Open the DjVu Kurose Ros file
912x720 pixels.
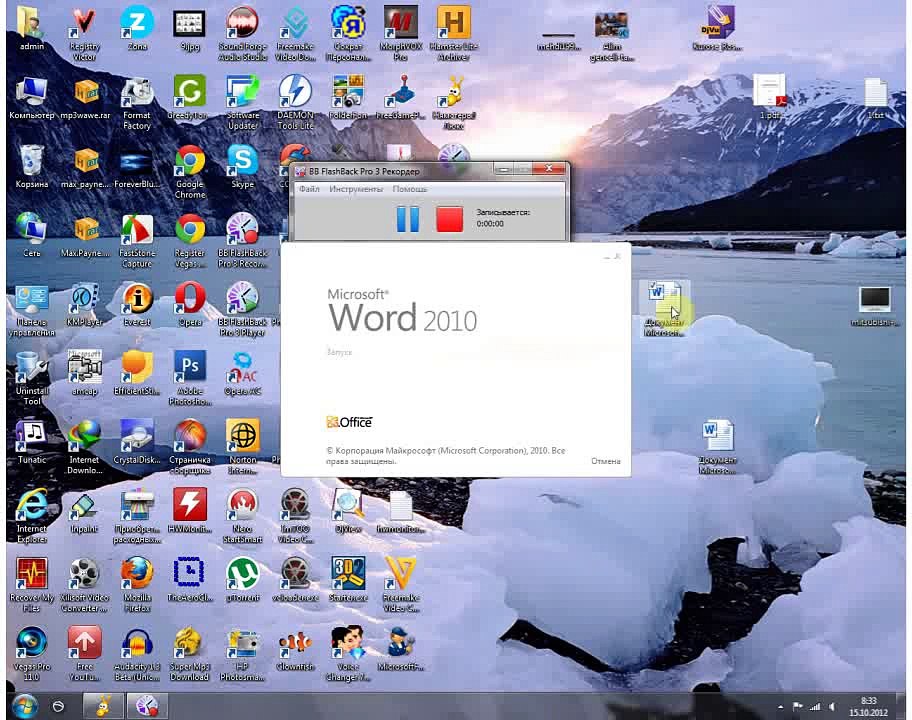click(x=717, y=28)
